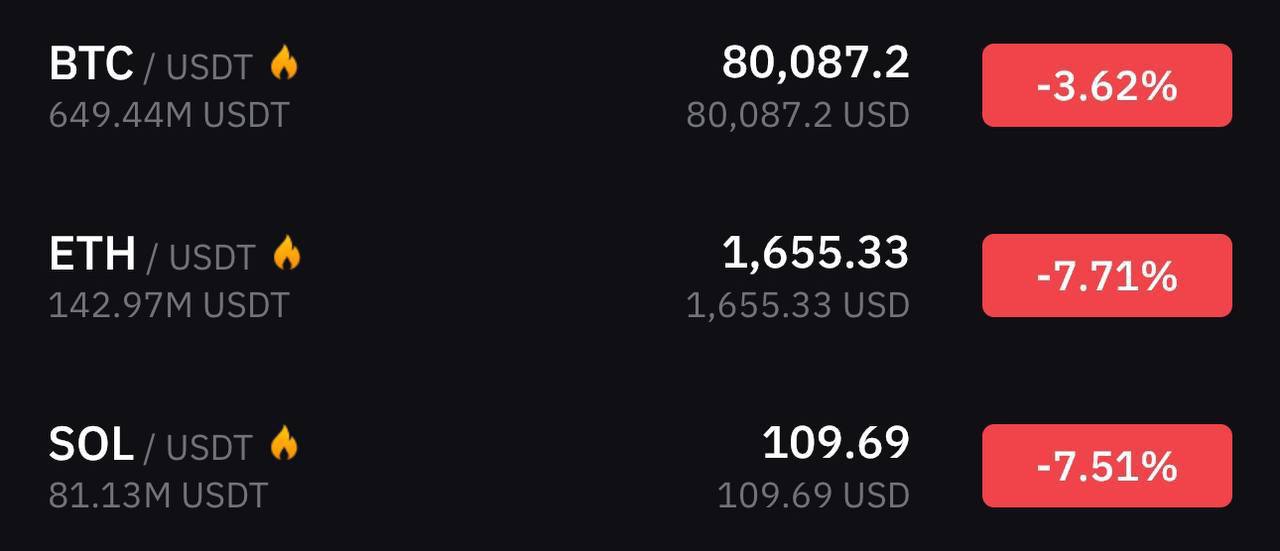Click ETH volume 142.97M USDT
This screenshot has width=1280, height=551.
coord(169,305)
